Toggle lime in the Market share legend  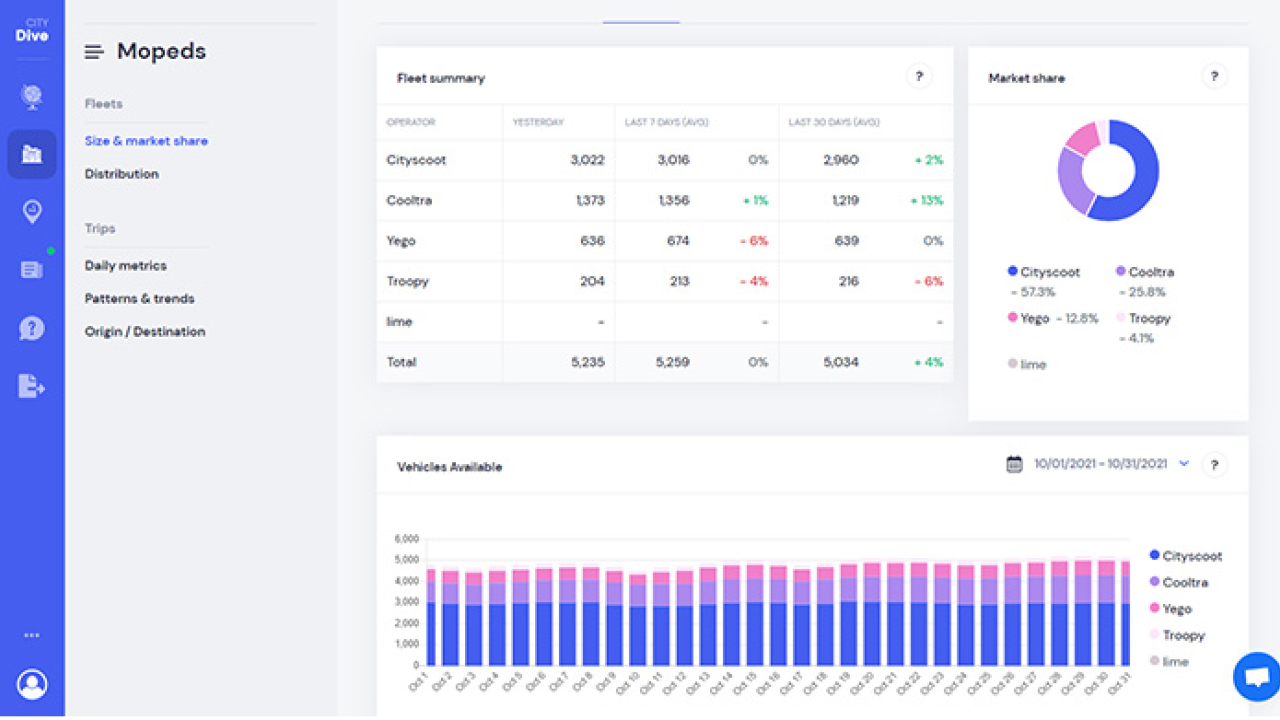pos(1027,364)
